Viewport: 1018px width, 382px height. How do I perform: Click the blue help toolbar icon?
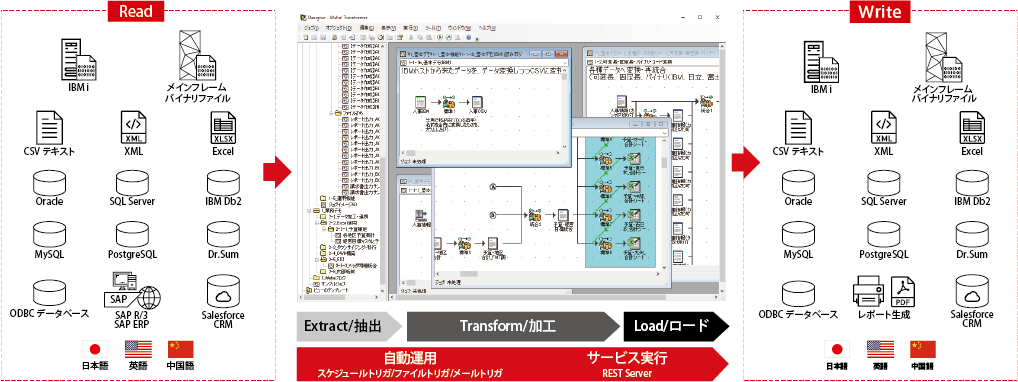469,38
